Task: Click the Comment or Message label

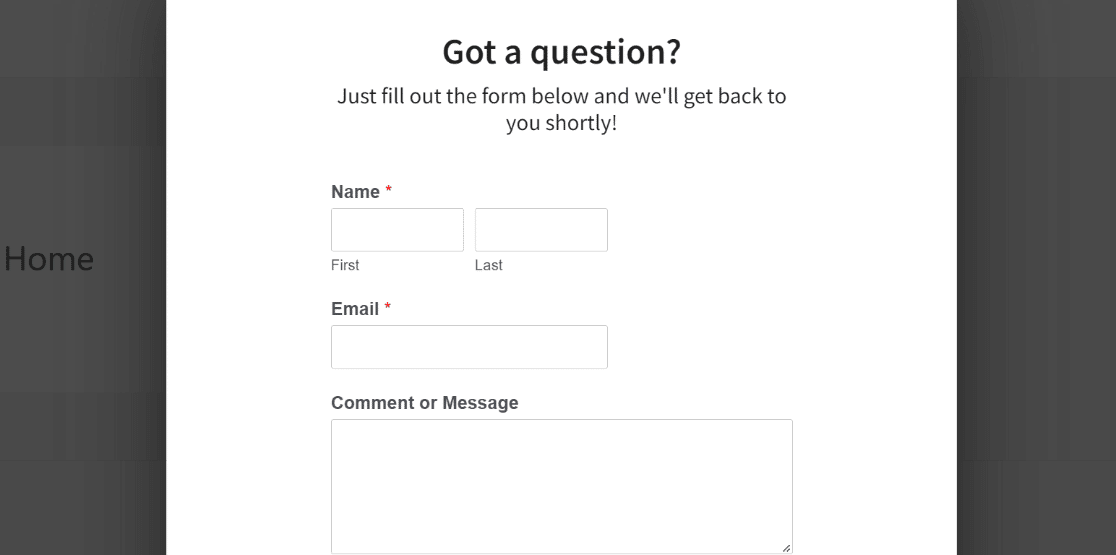Action: [424, 403]
